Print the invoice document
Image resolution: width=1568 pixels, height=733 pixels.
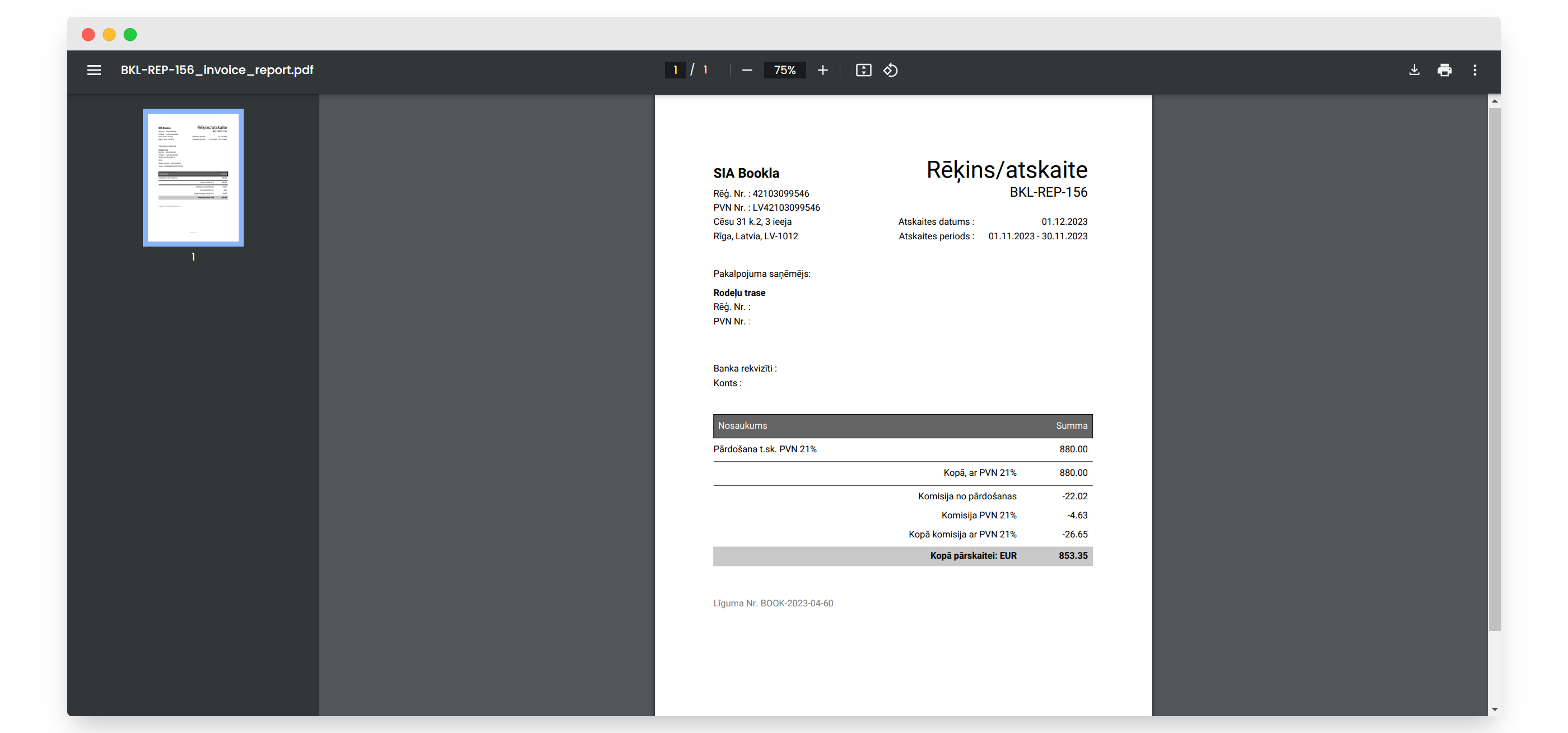click(x=1444, y=70)
